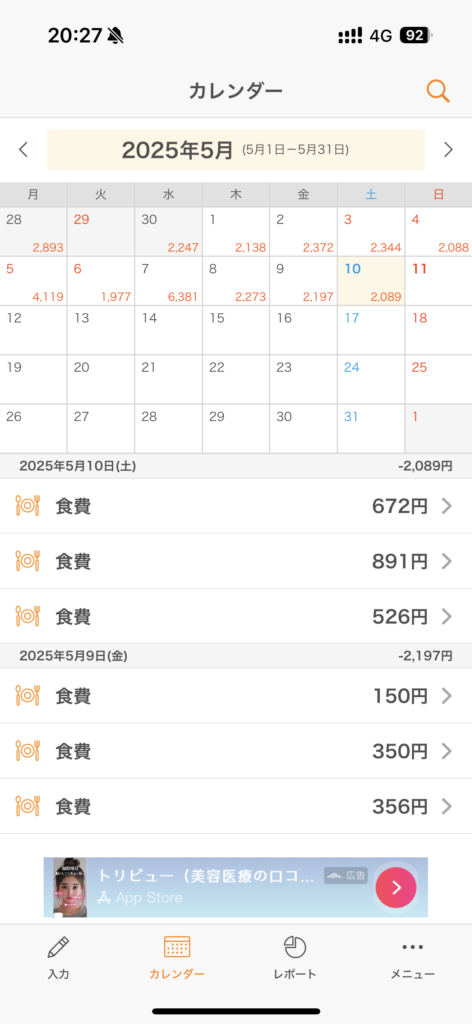Screen dimensions: 472x1024
Task: Open the 2025年5月 month selector
Action: pos(236,150)
